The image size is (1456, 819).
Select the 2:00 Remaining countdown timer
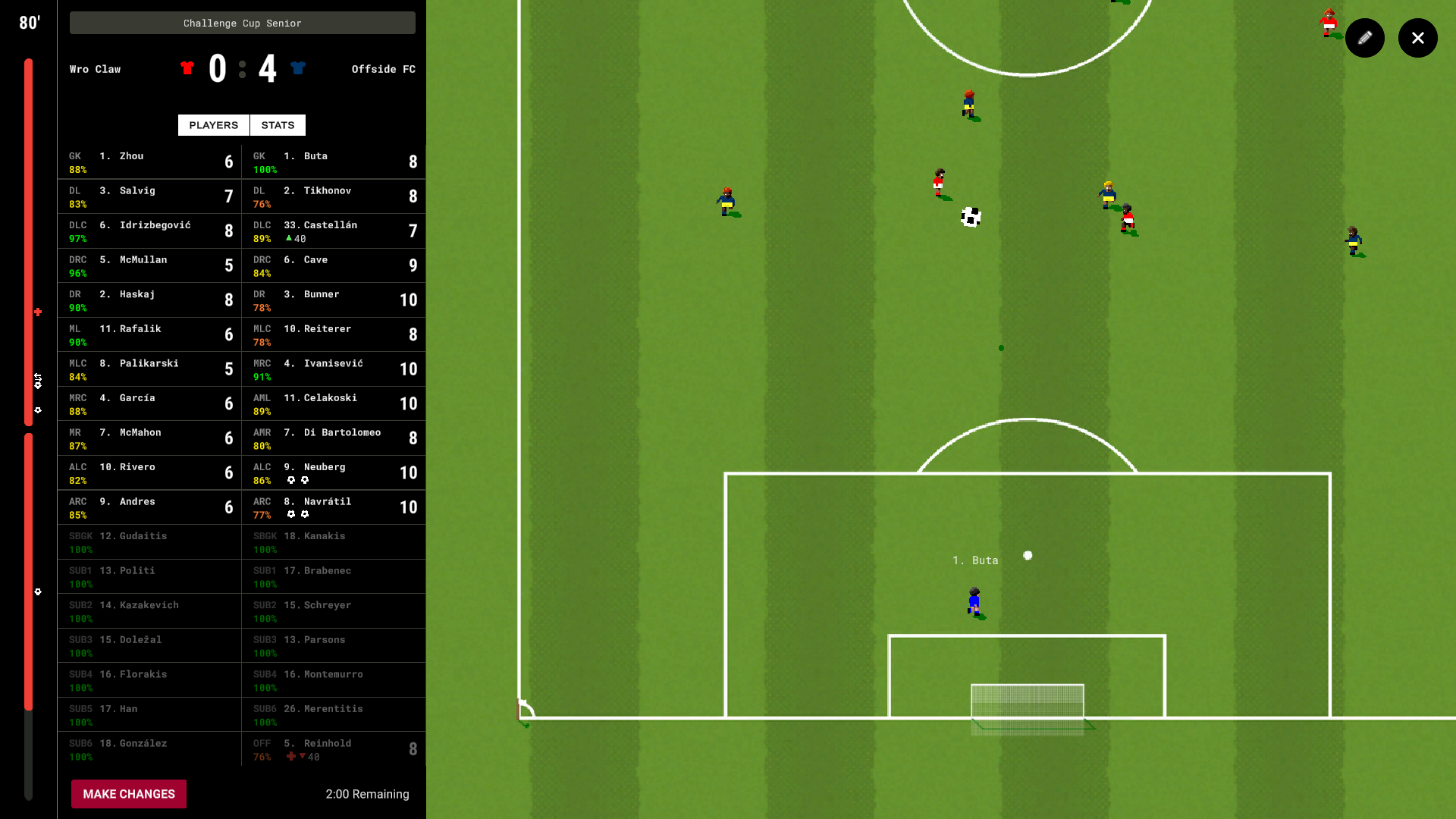point(367,793)
